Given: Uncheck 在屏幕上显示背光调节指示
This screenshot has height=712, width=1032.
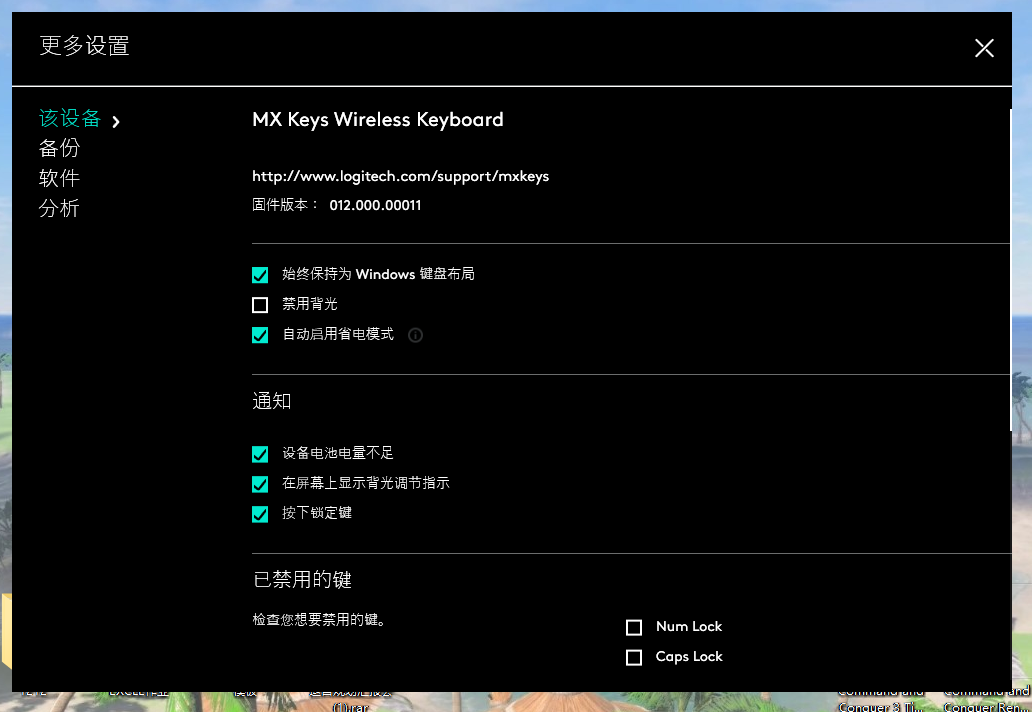Looking at the screenshot, I should [x=260, y=484].
